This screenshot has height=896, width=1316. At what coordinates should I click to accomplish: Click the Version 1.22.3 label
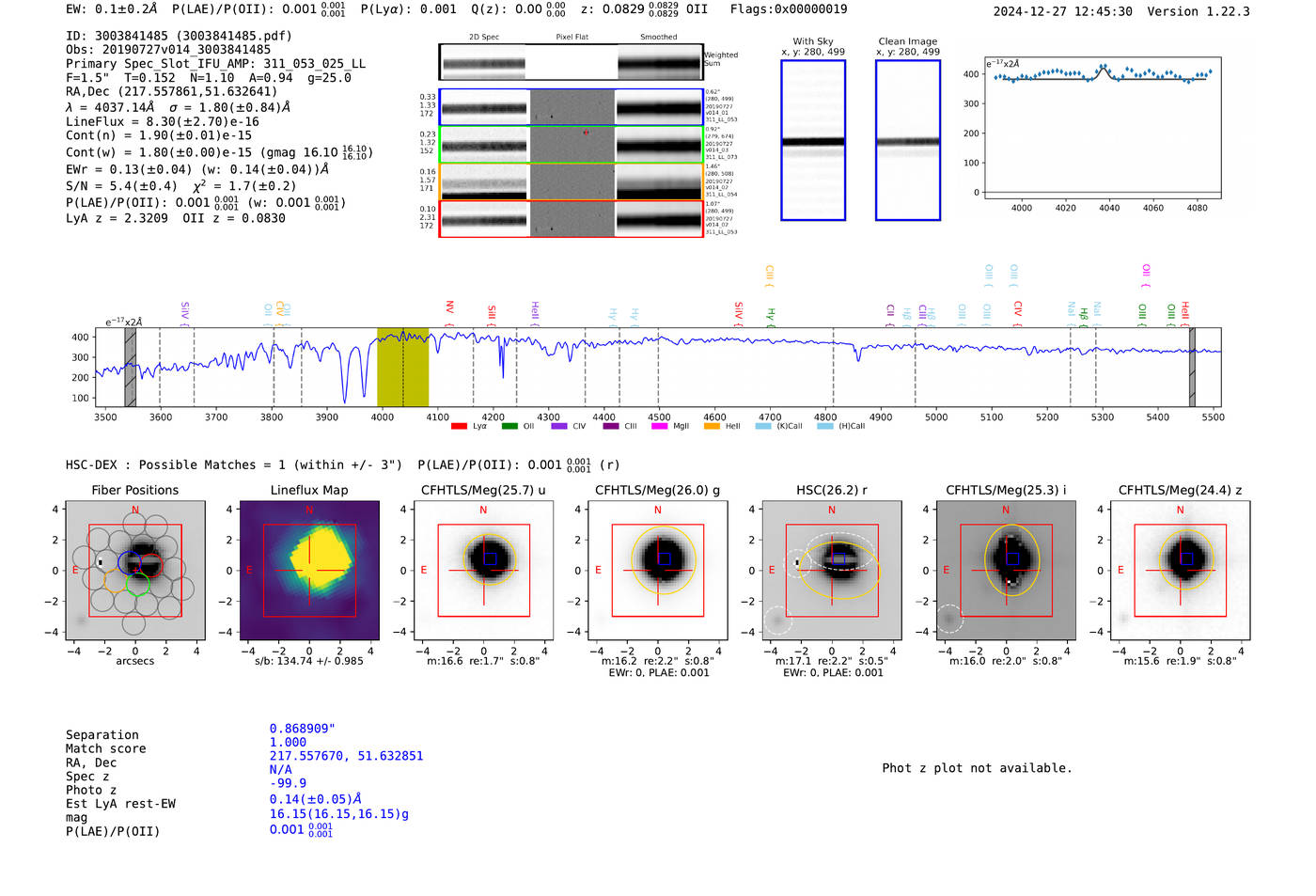1198,11
